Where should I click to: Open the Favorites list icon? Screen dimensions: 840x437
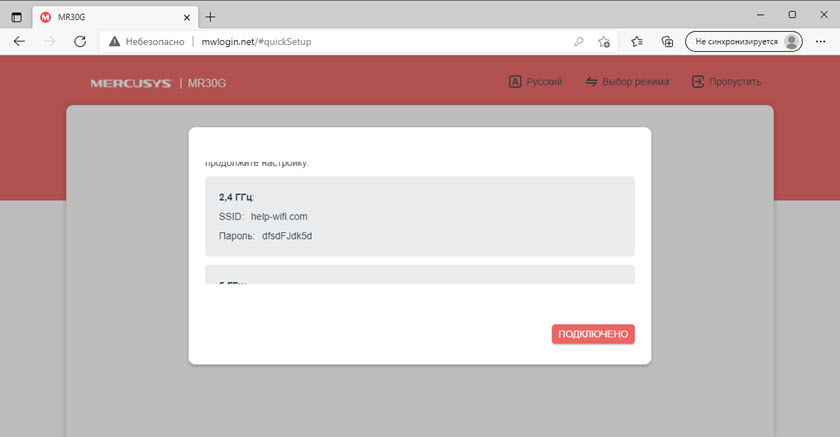pyautogui.click(x=638, y=41)
